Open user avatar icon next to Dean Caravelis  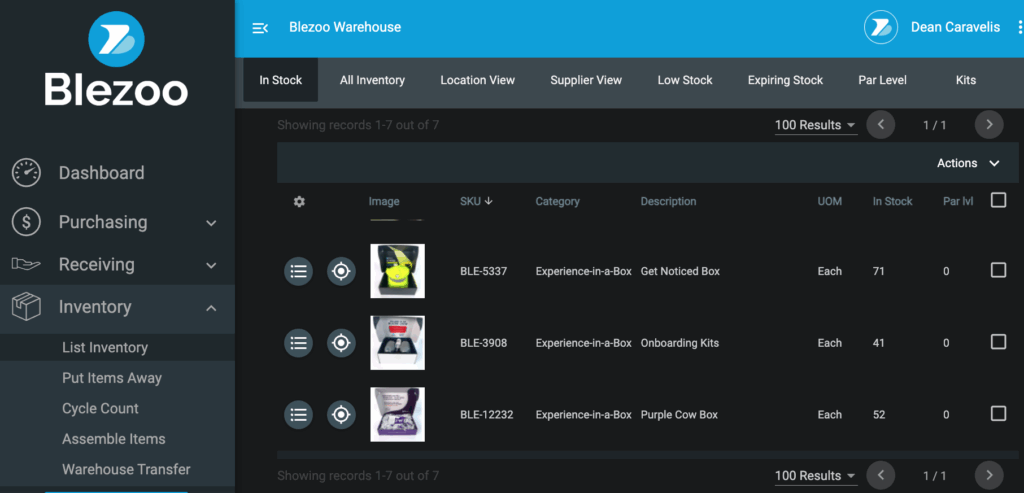(880, 27)
